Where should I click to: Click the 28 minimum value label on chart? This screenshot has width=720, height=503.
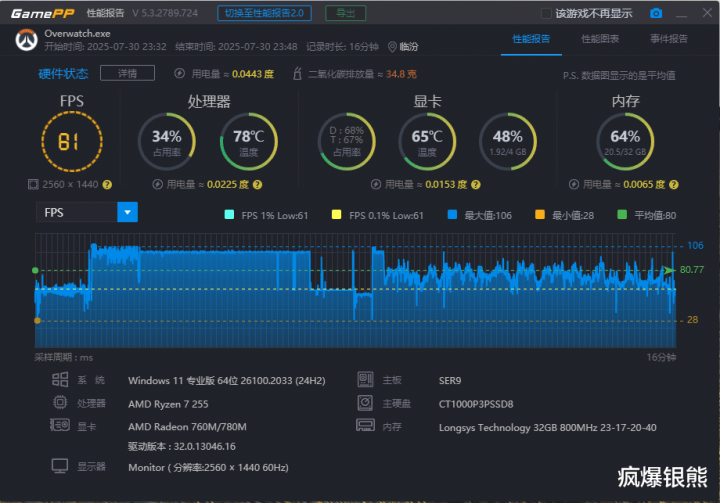[692, 320]
